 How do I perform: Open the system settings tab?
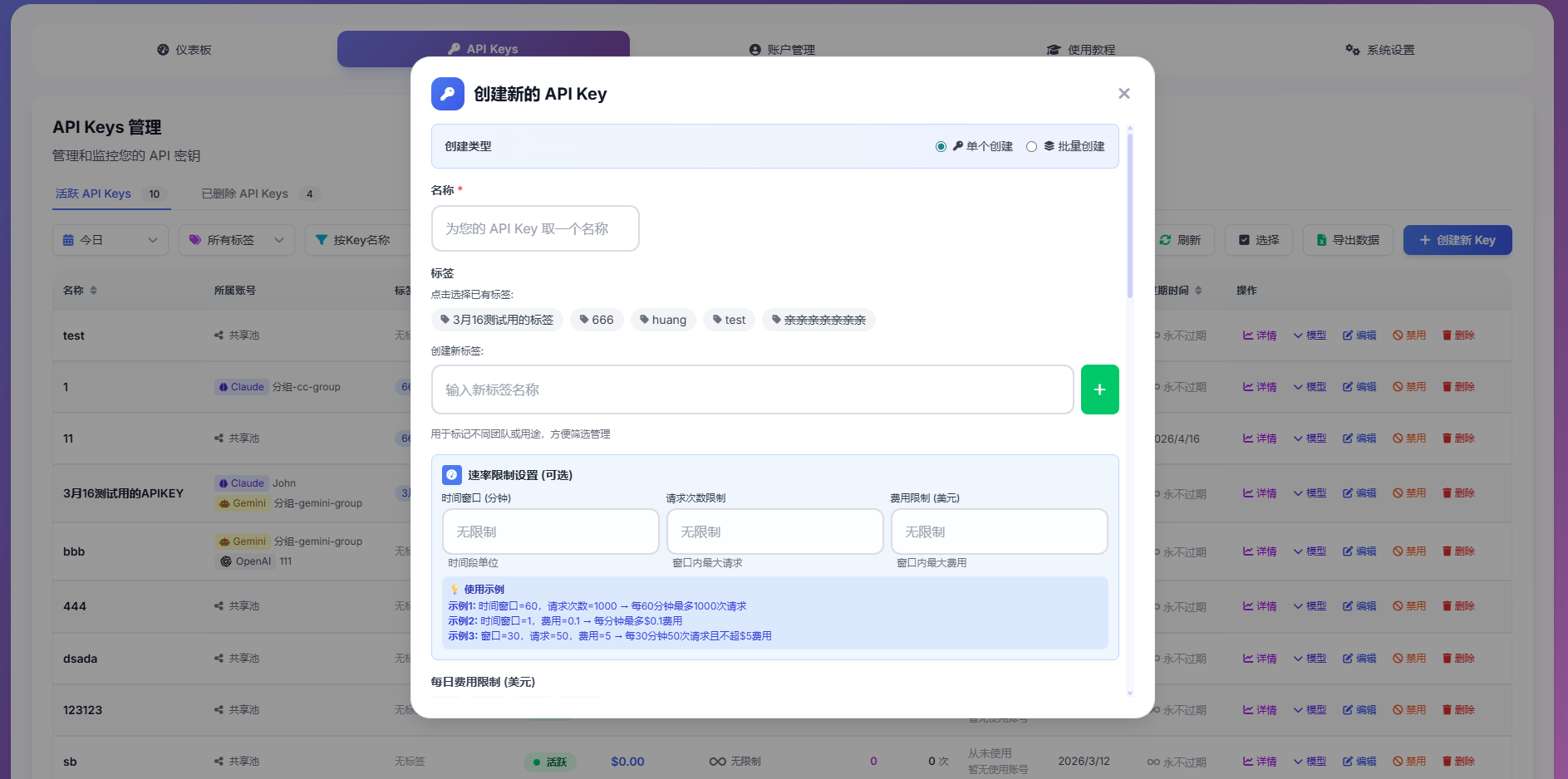pos(1379,50)
